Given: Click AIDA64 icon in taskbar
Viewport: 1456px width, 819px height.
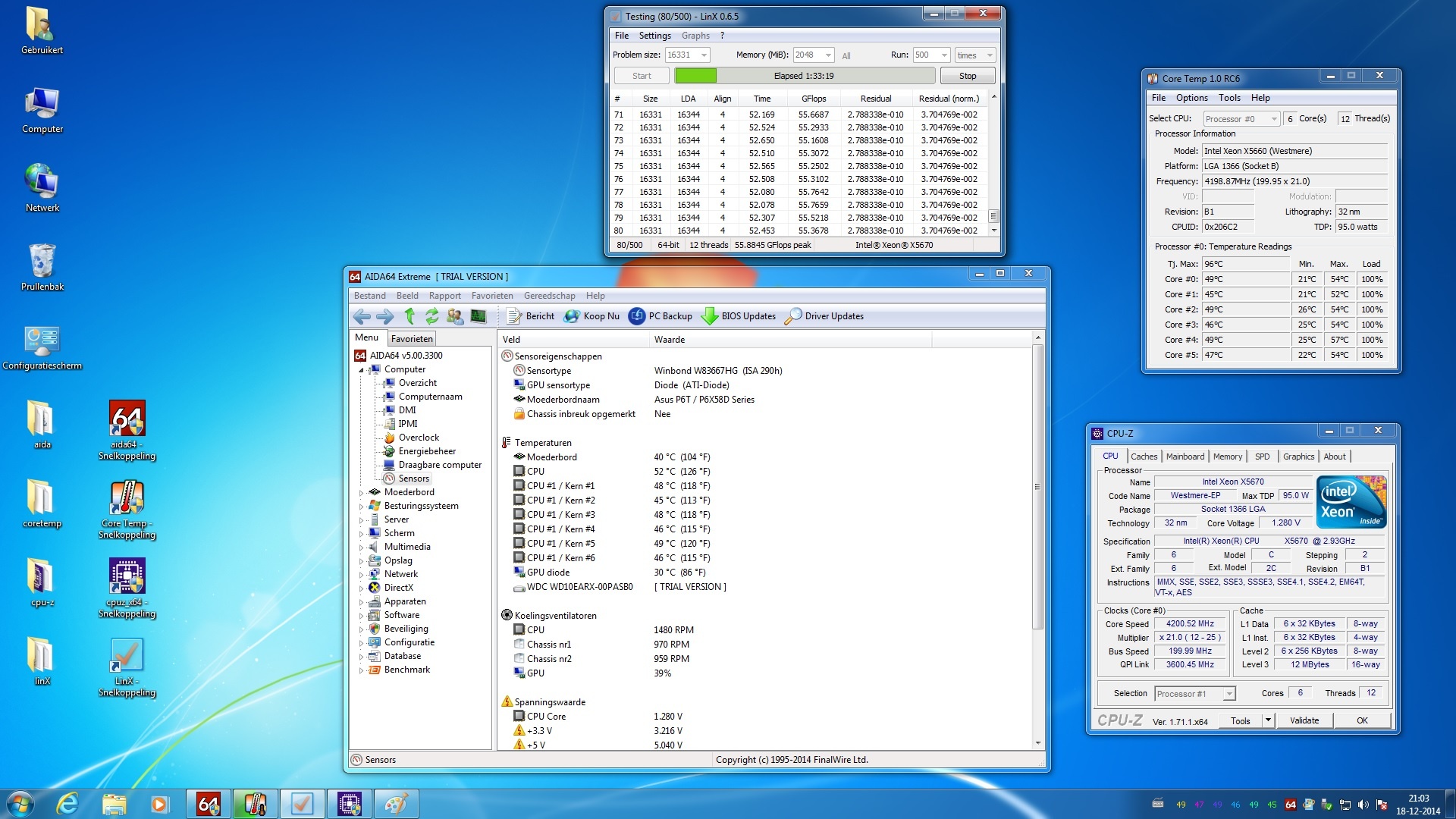Looking at the screenshot, I should (208, 804).
